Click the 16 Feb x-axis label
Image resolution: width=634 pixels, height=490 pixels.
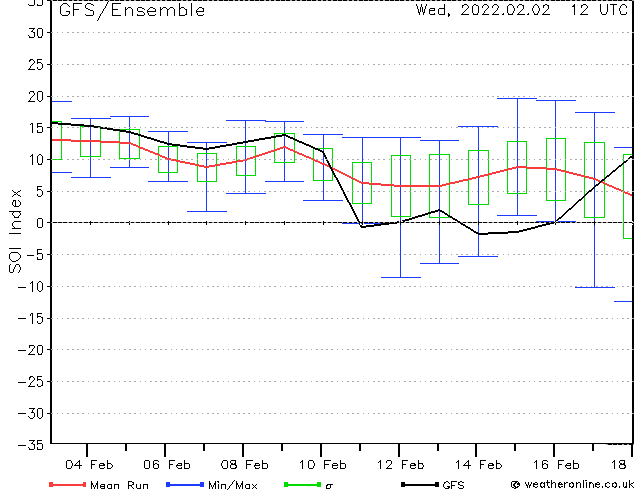pyautogui.click(x=556, y=465)
